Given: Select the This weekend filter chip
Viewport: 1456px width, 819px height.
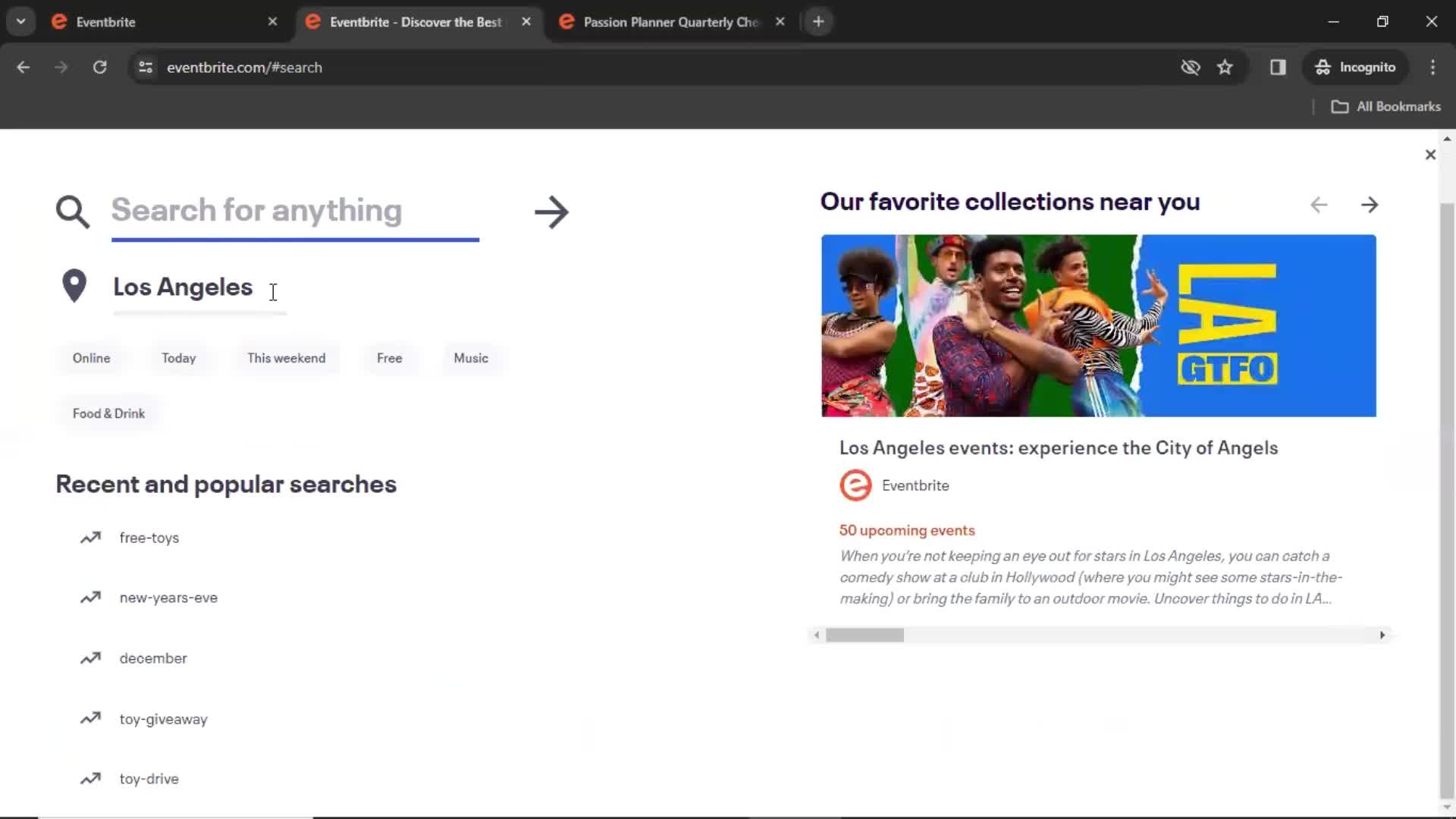Looking at the screenshot, I should (286, 358).
